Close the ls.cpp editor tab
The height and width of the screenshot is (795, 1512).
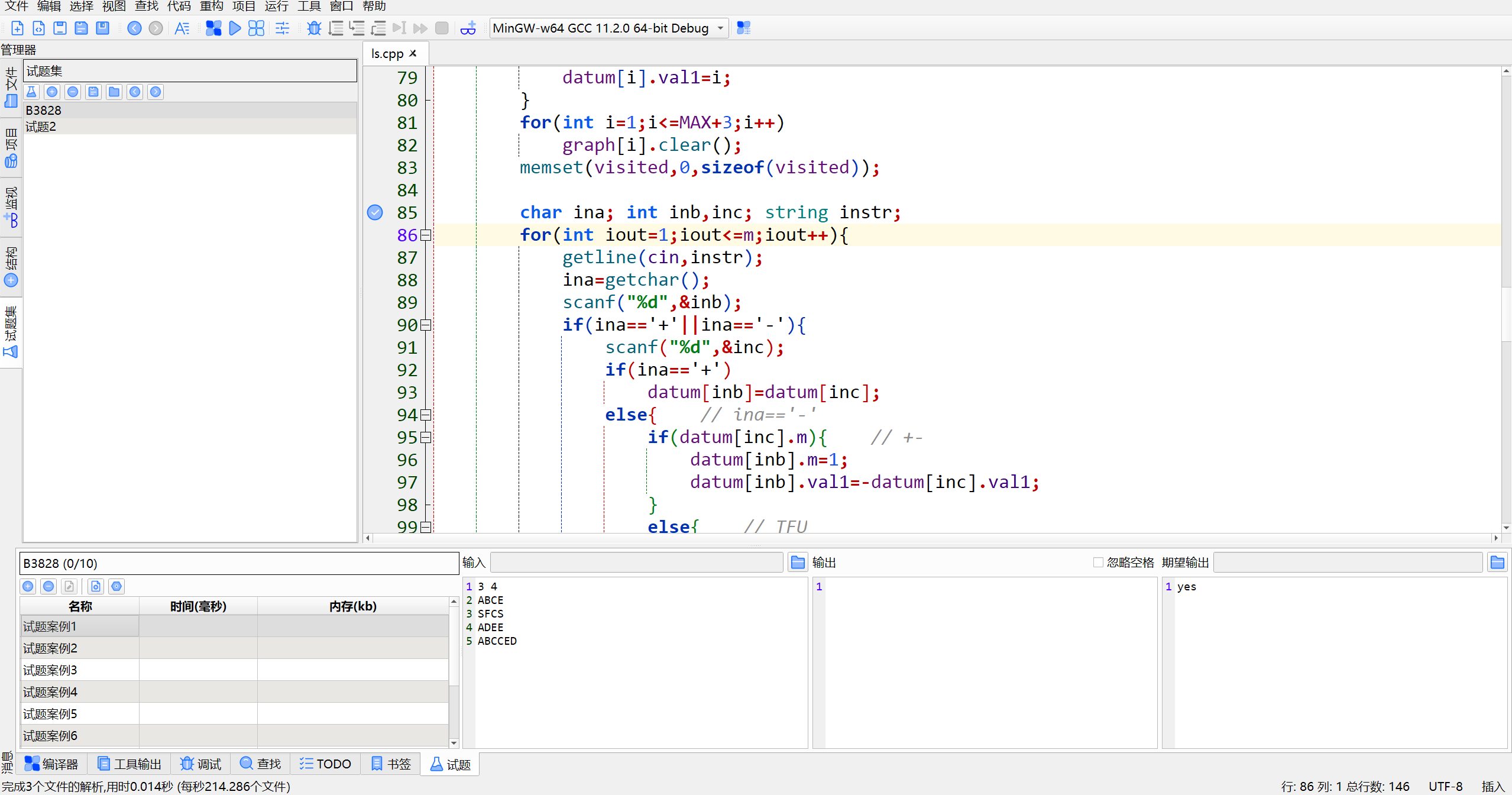(413, 54)
